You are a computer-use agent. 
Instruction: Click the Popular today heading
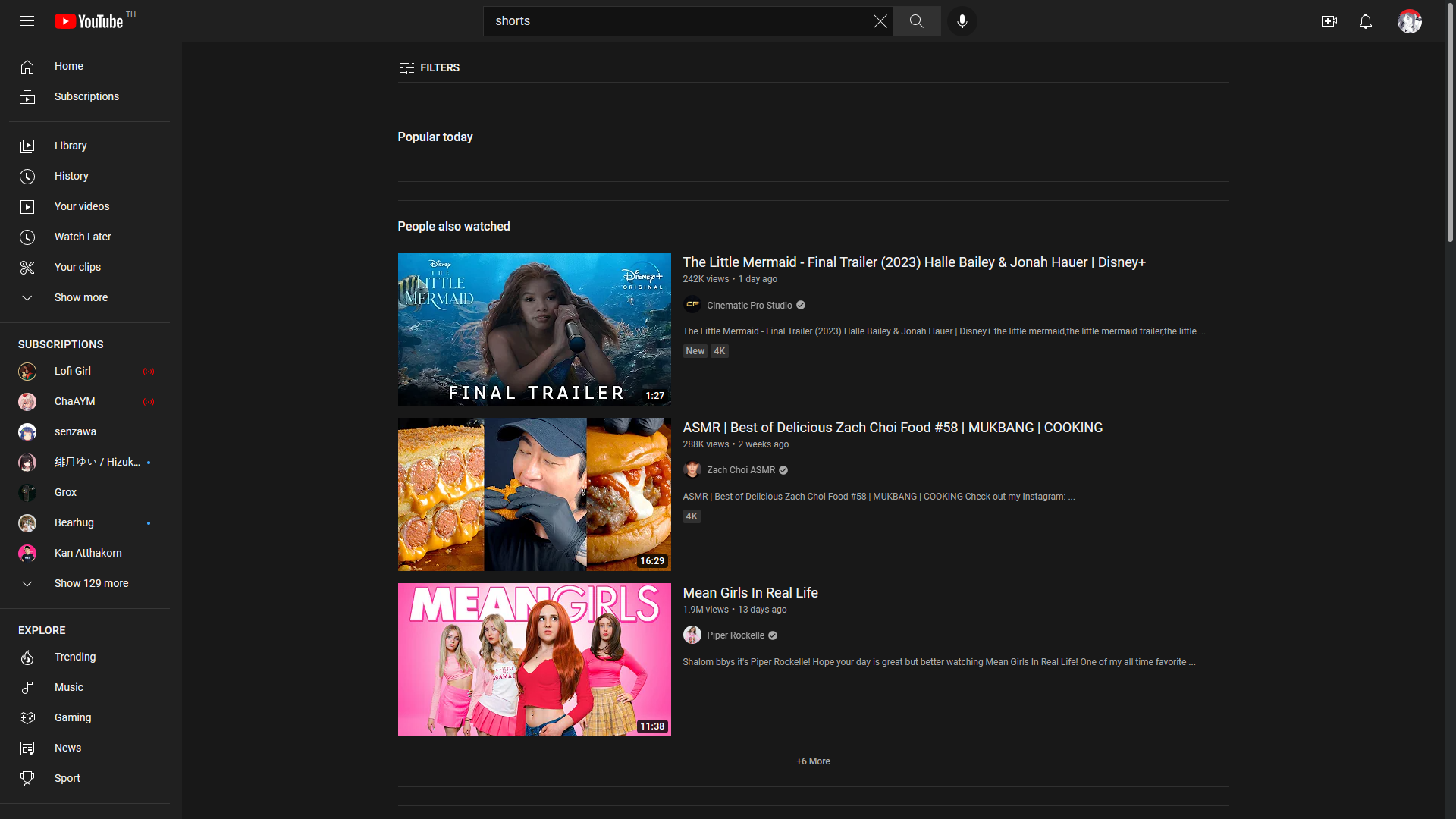click(x=435, y=137)
